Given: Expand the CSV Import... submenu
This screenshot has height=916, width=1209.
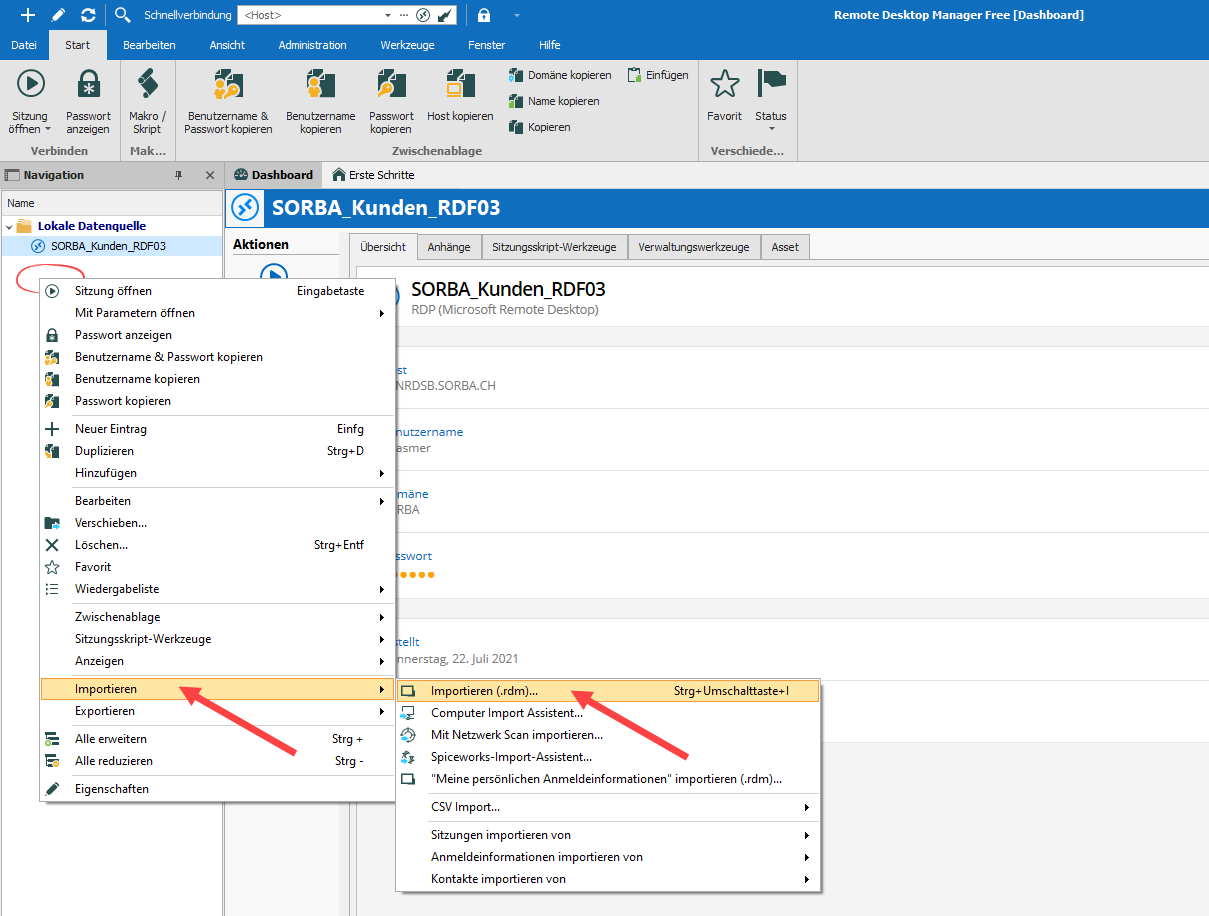Looking at the screenshot, I should (608, 807).
